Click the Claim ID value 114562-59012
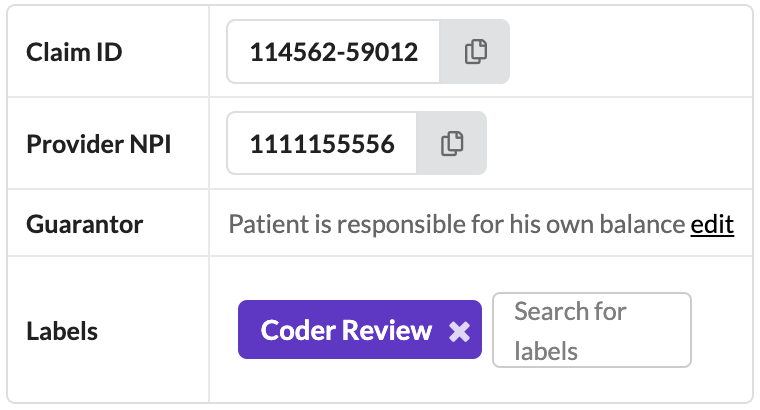760x410 pixels. 333,52
